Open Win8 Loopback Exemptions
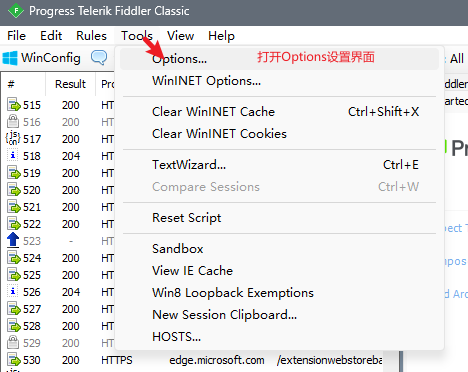 [279, 293]
